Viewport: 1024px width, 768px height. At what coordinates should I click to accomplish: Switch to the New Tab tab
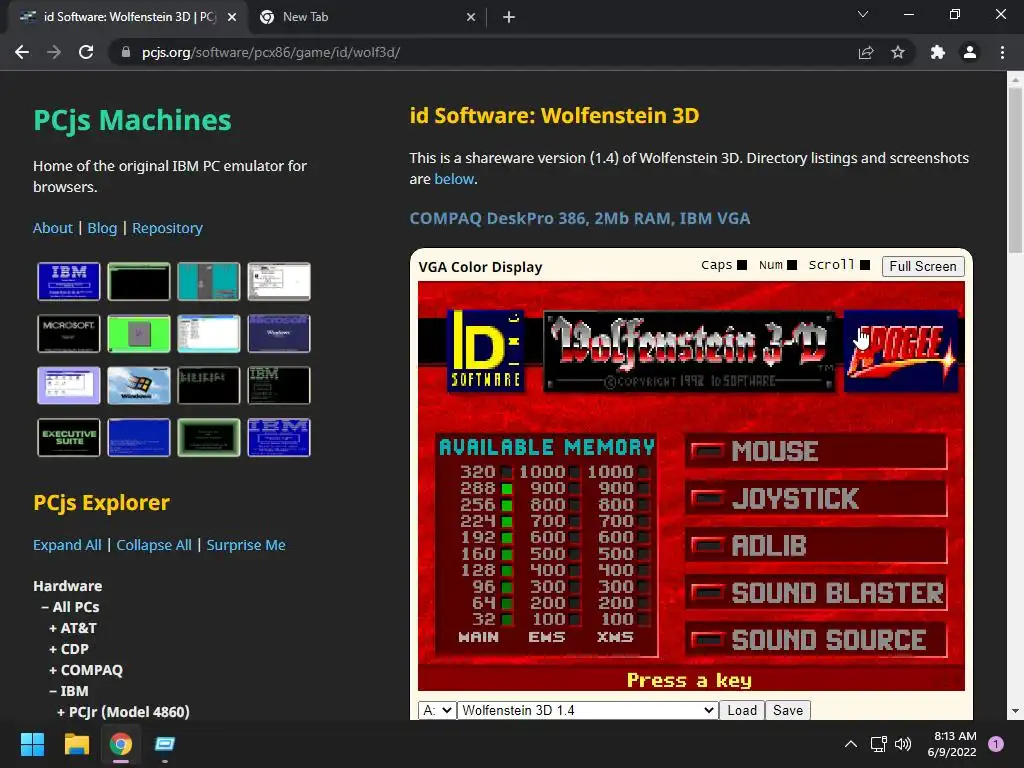pos(368,17)
